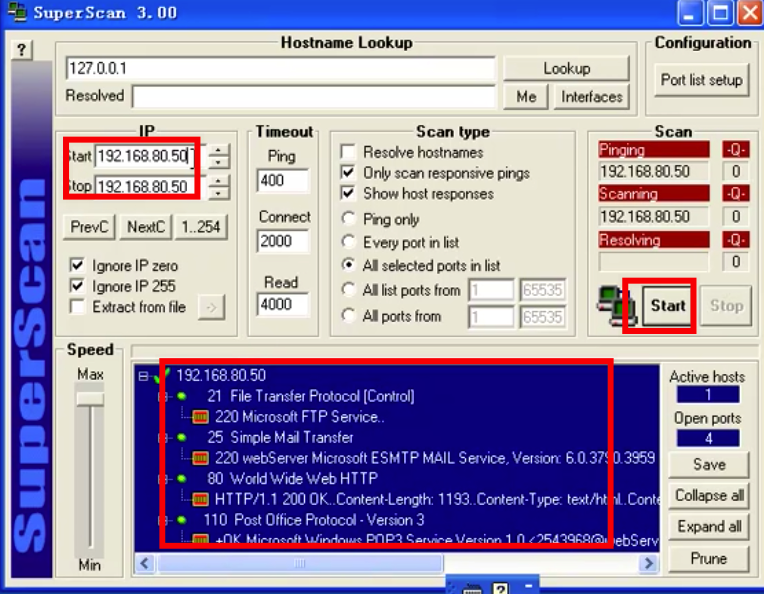Click Collapse all button
Image resolution: width=764 pixels, height=594 pixels.
[709, 496]
